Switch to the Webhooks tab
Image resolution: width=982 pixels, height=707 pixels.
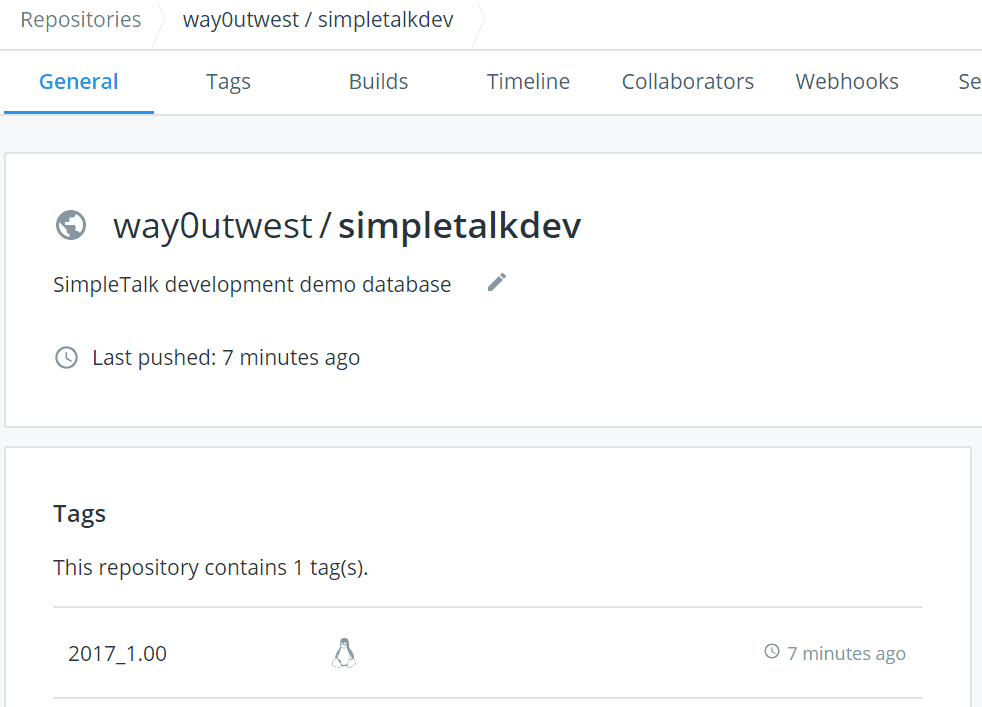coord(847,82)
